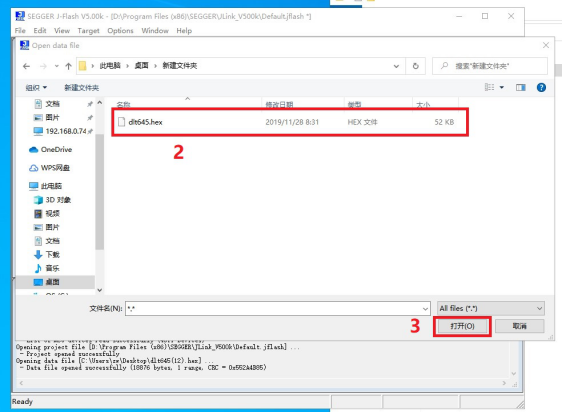Click the 取消 cancel button
The image size is (563, 412).
(x=520, y=326)
